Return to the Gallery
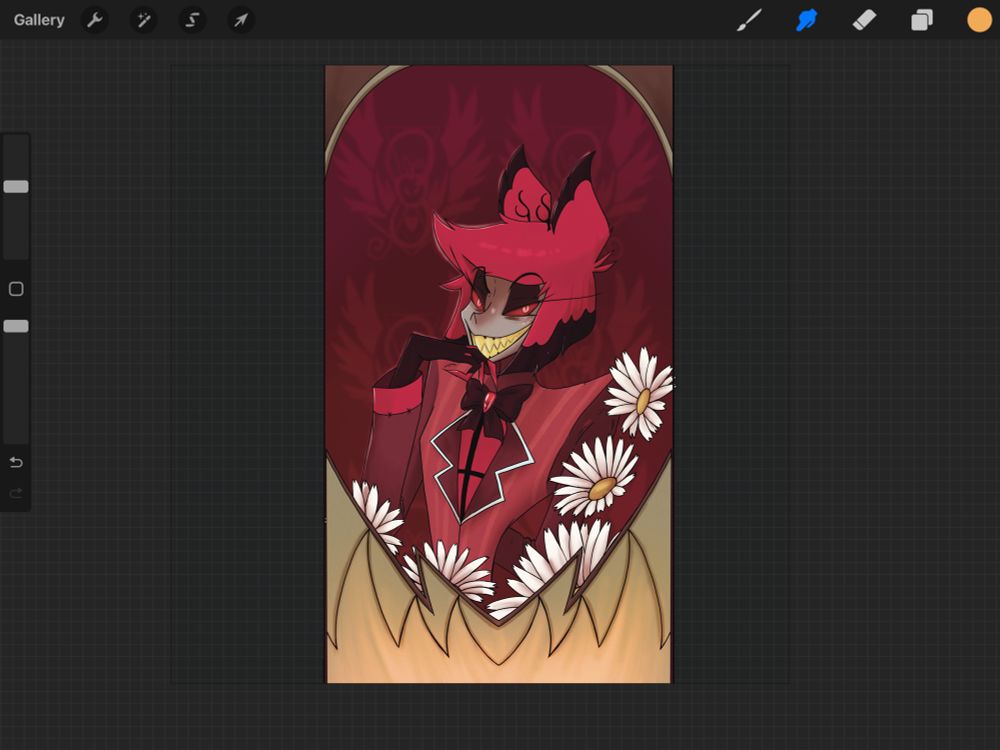The width and height of the screenshot is (1000, 750). pos(39,20)
